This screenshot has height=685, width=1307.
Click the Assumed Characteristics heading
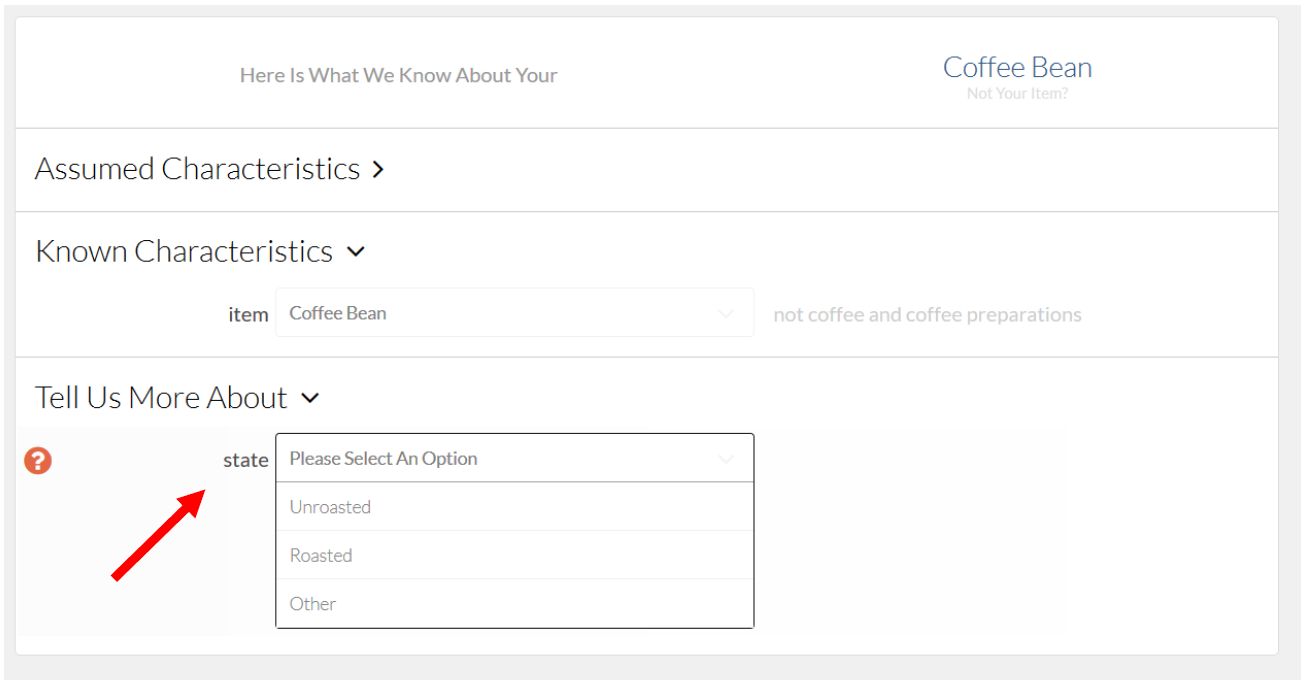(x=197, y=169)
